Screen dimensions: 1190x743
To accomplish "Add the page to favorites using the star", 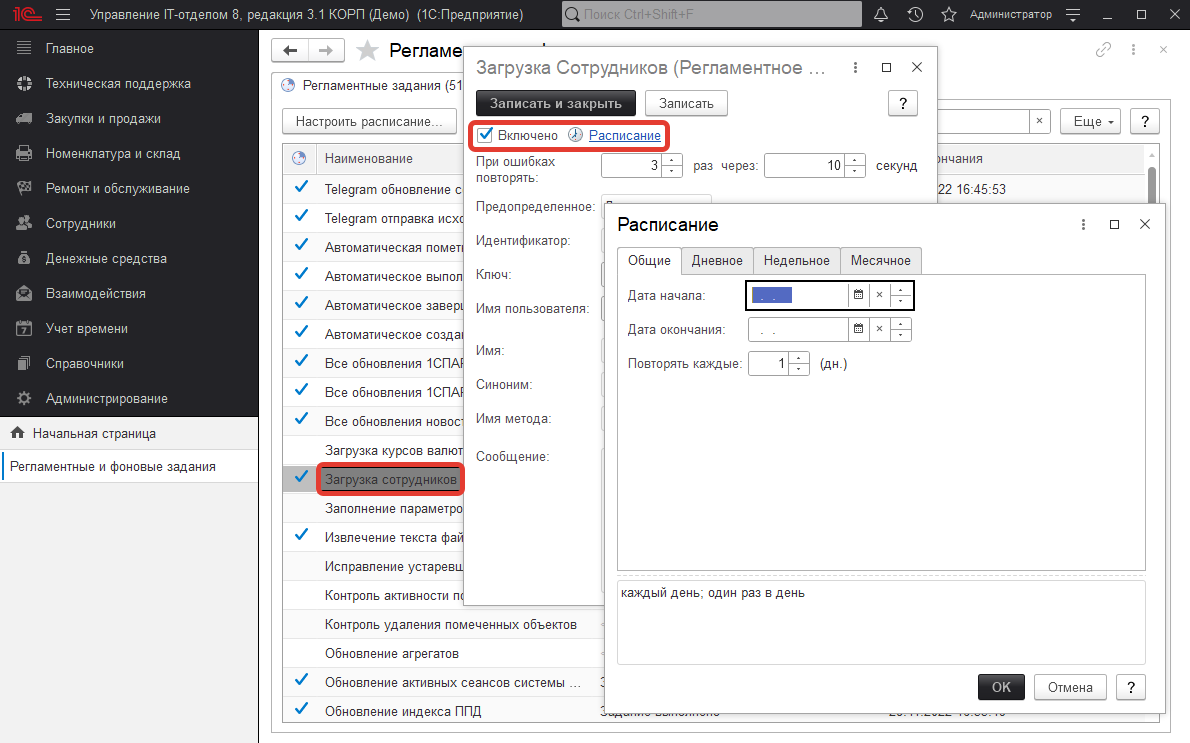I will (x=368, y=51).
